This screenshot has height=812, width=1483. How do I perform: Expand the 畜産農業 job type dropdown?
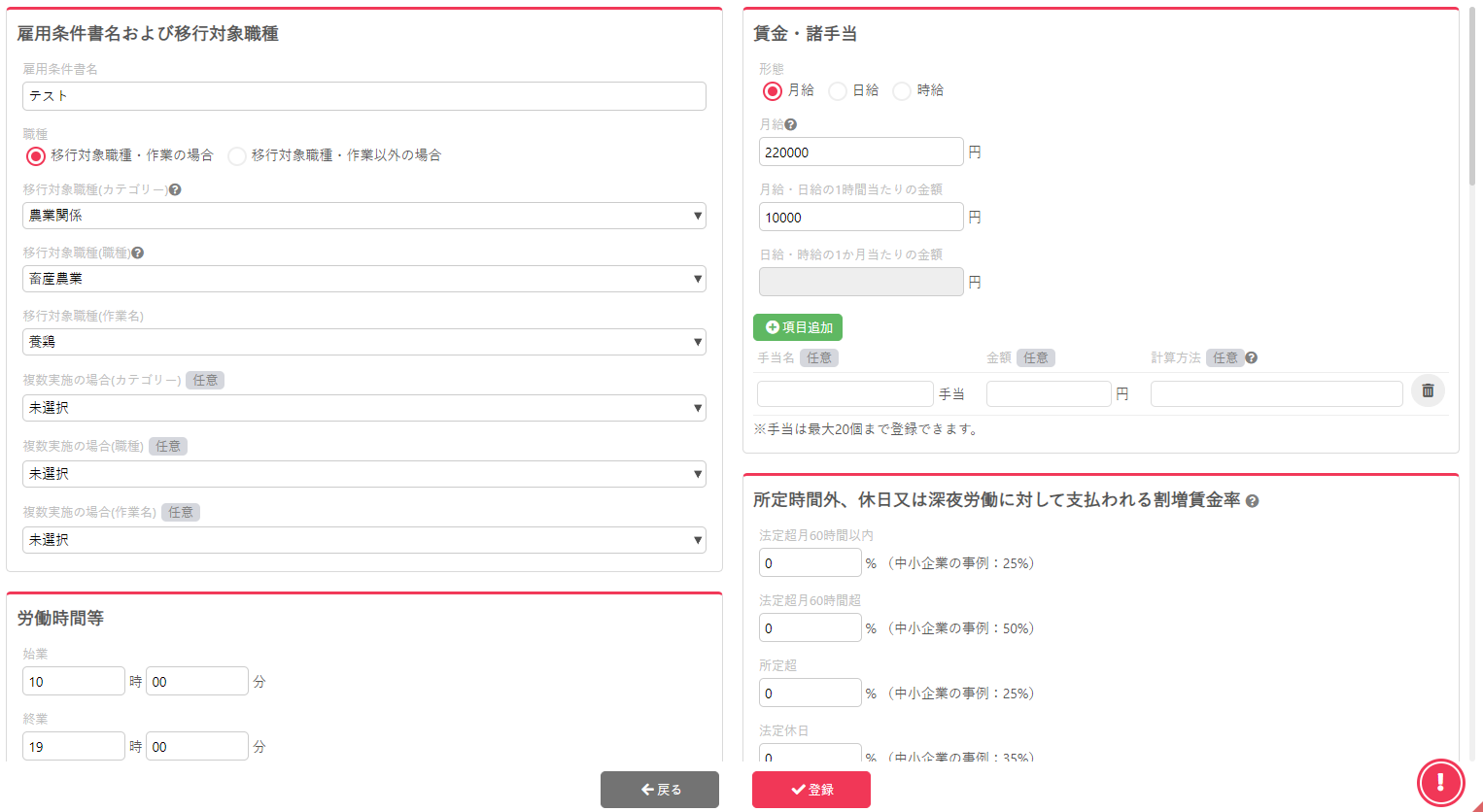point(363,279)
